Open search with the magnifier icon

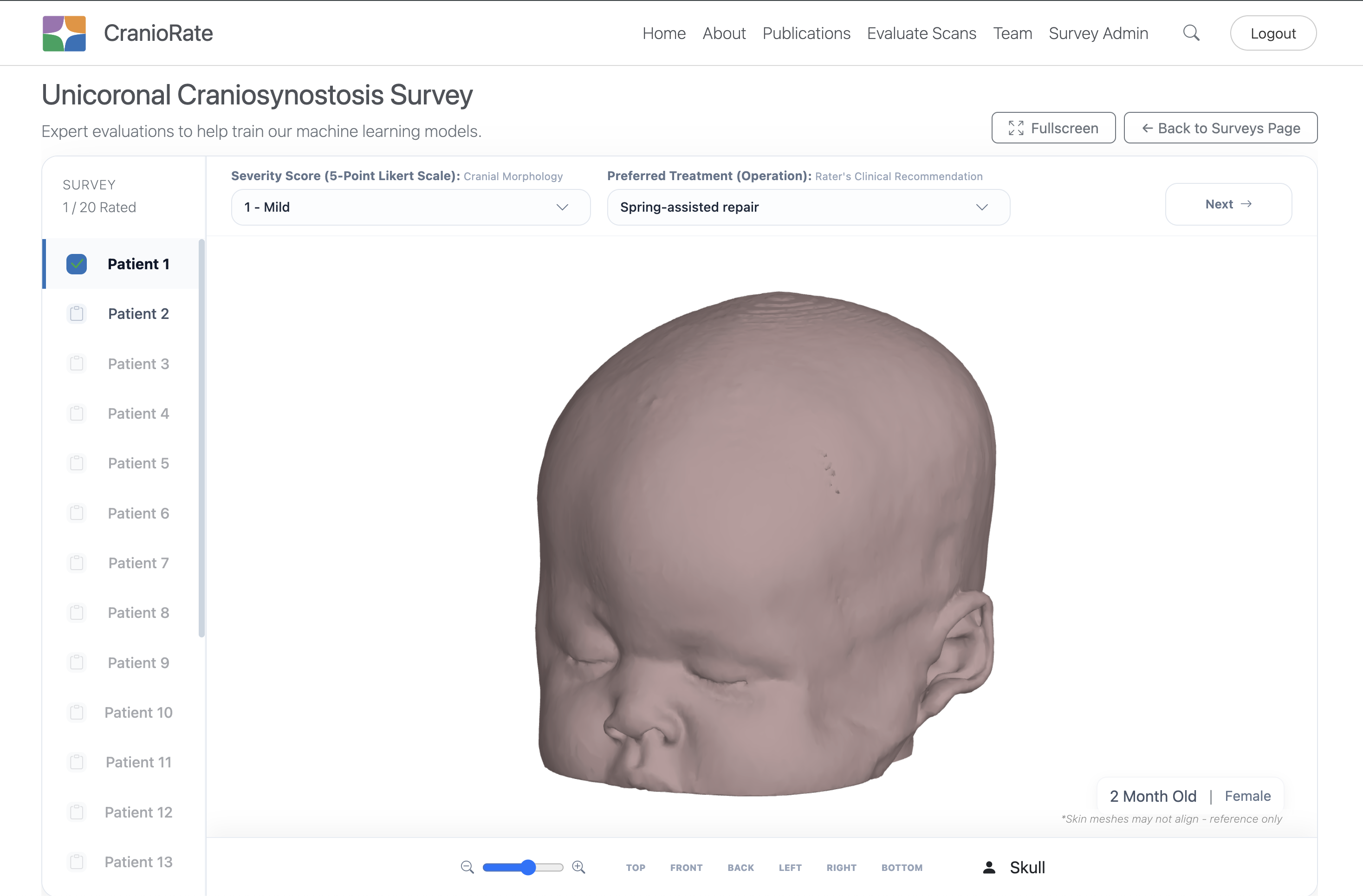click(1191, 33)
